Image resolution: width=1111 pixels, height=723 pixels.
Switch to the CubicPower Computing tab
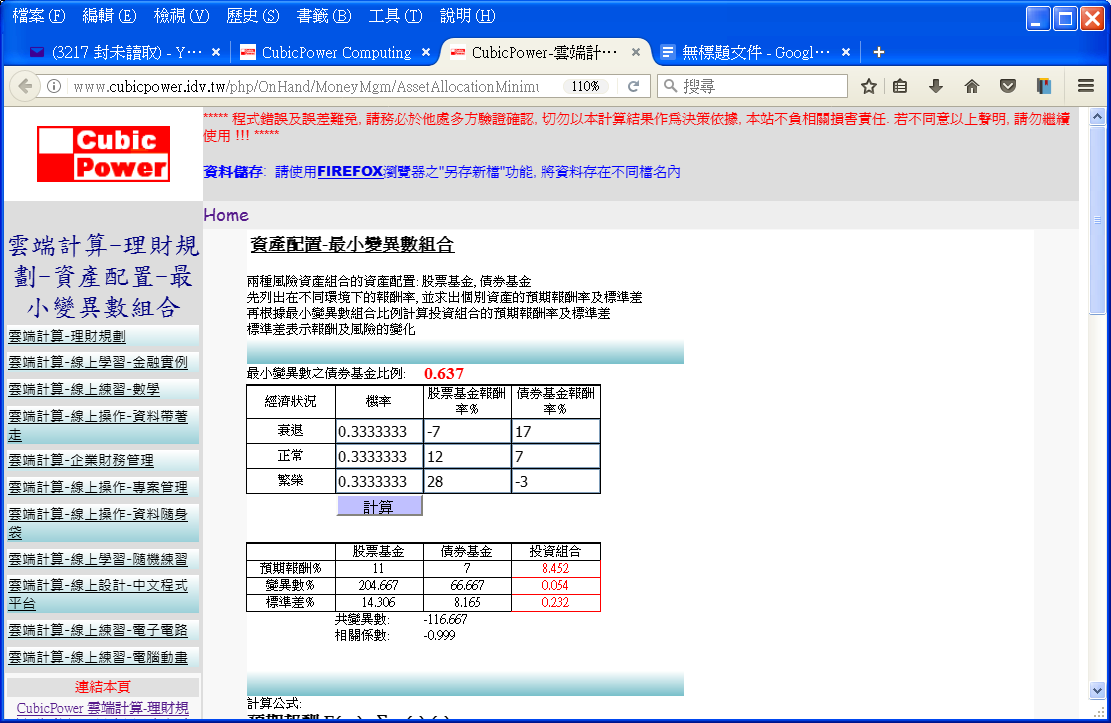pos(336,52)
